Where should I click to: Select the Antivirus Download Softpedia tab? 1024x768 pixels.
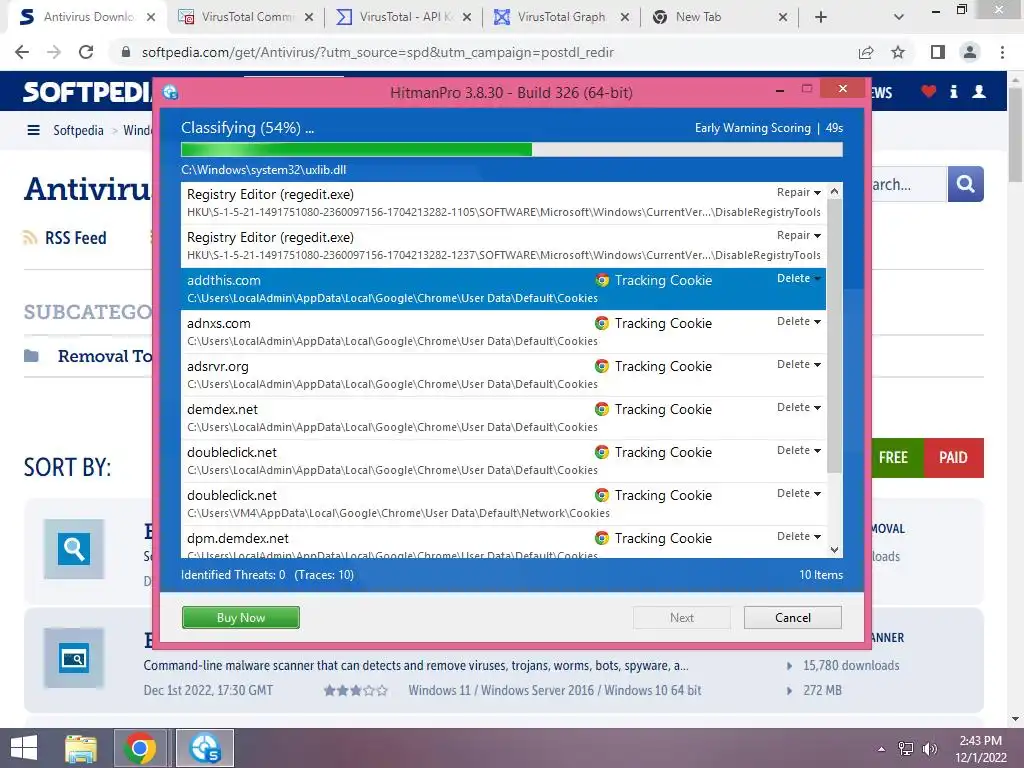click(x=88, y=17)
